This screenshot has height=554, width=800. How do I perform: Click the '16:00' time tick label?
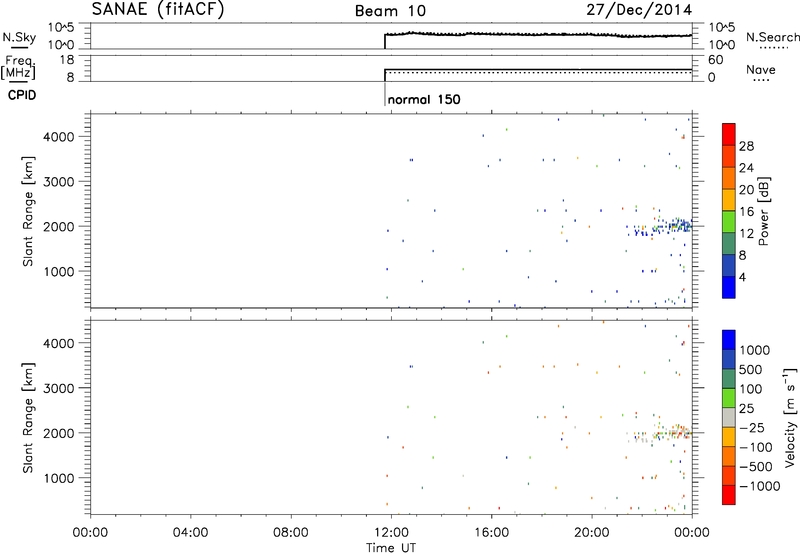[x=491, y=533]
